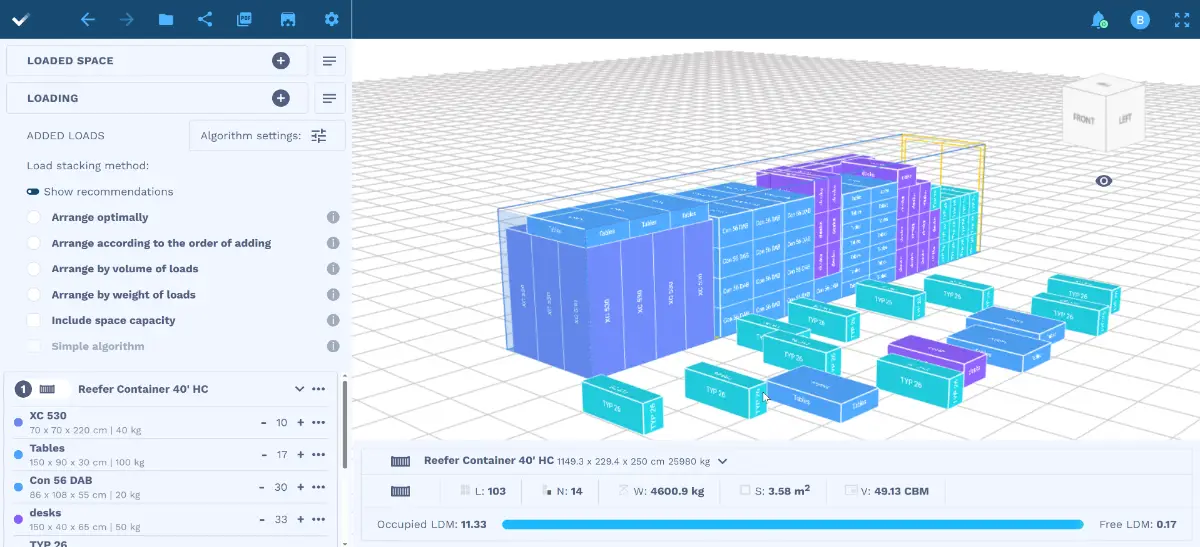This screenshot has height=547, width=1200.
Task: Expand Reefer Container dropdown in bottom bar
Action: [722, 461]
